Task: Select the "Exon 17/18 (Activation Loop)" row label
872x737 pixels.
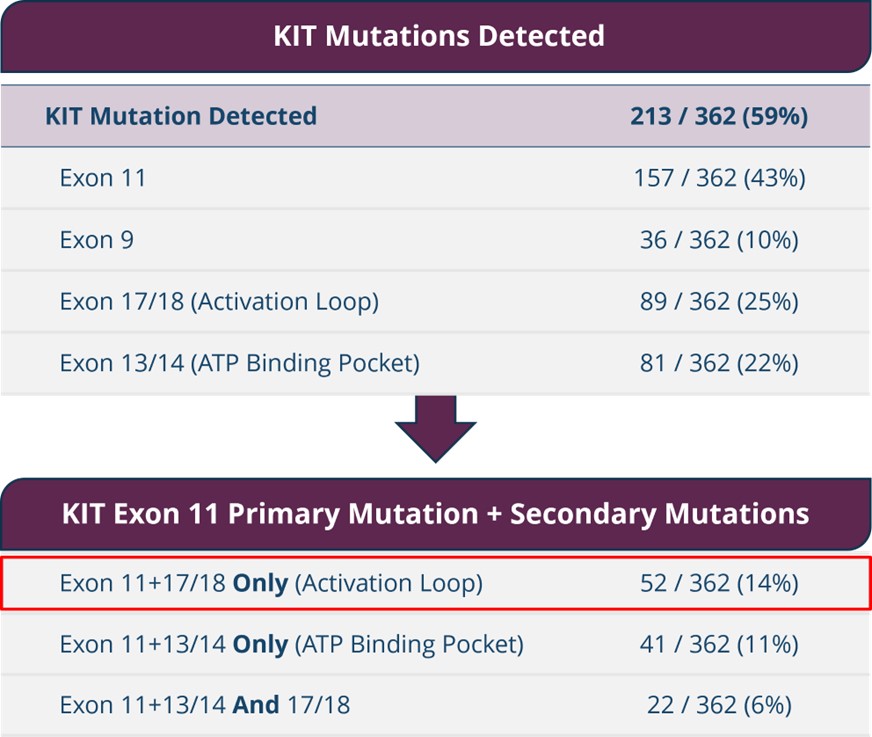Action: 219,301
